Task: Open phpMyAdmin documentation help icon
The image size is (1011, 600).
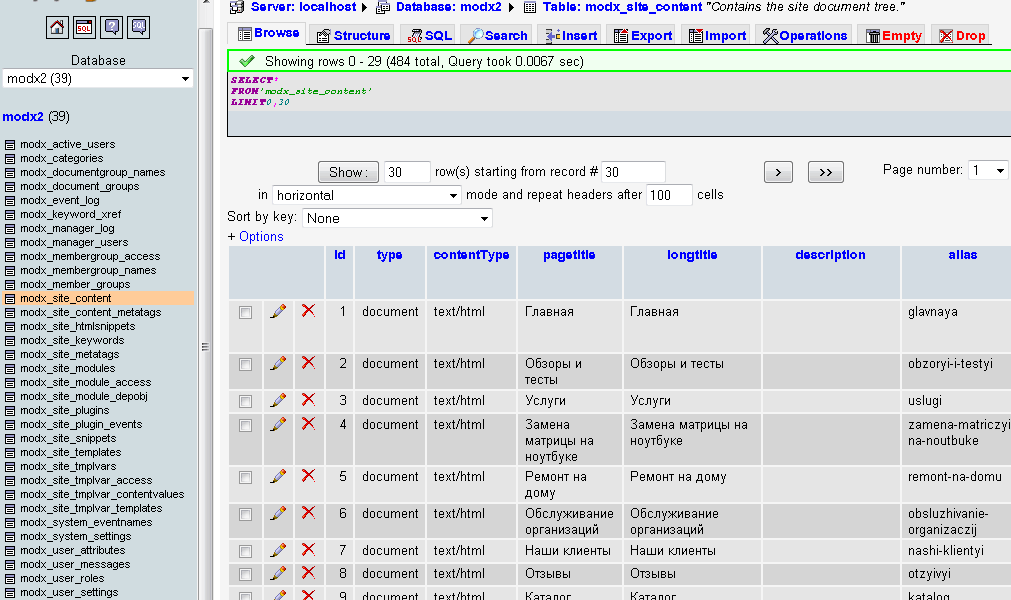Action: point(112,27)
